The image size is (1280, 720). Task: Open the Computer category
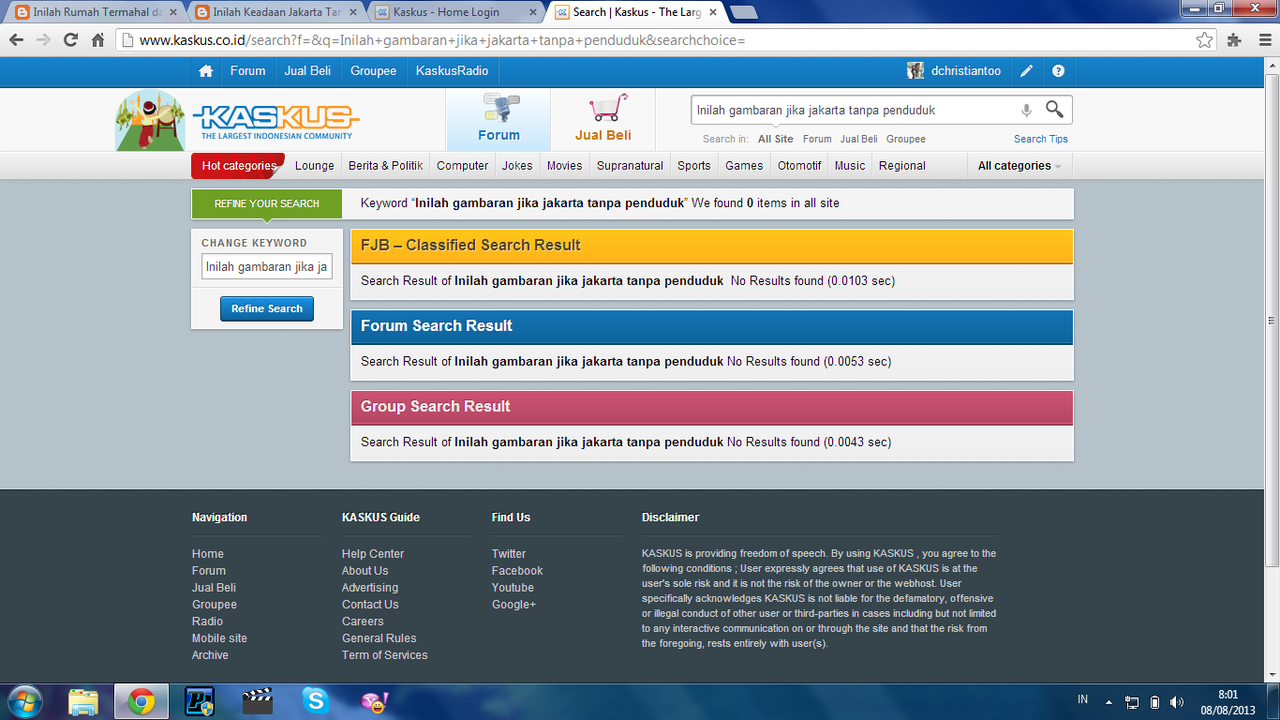tap(463, 166)
